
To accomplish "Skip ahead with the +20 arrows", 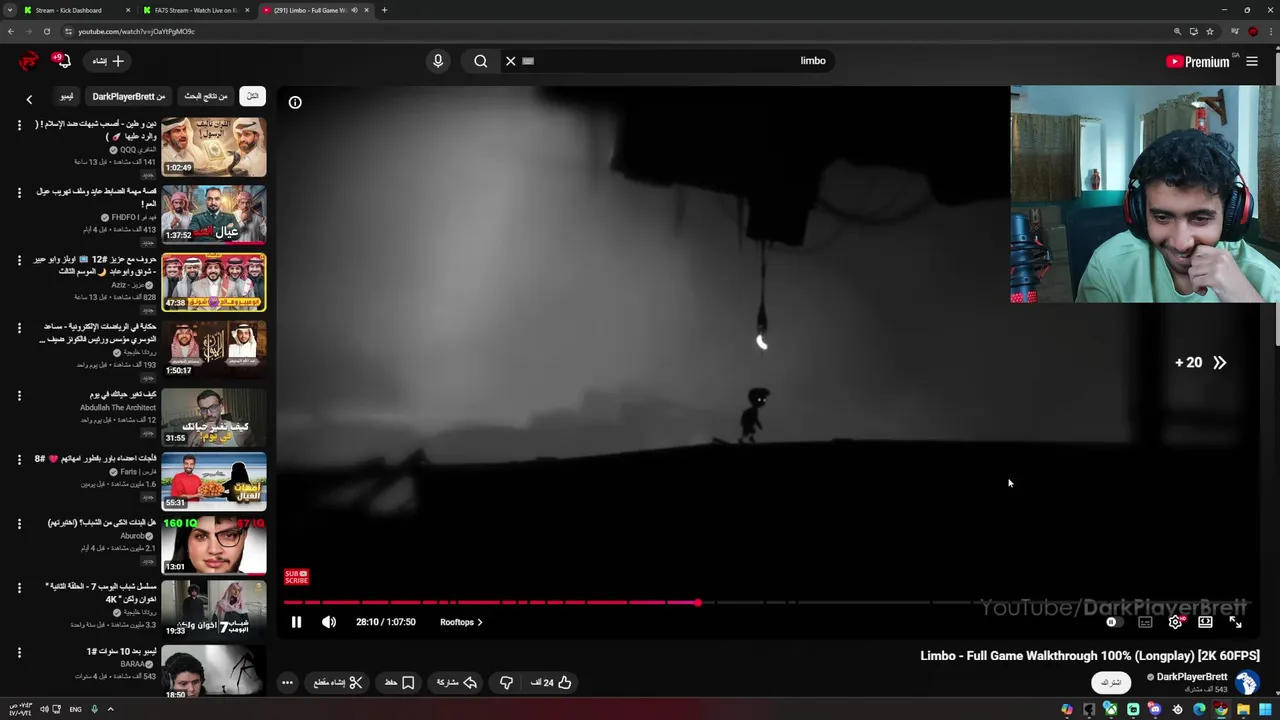I will pyautogui.click(x=1201, y=363).
